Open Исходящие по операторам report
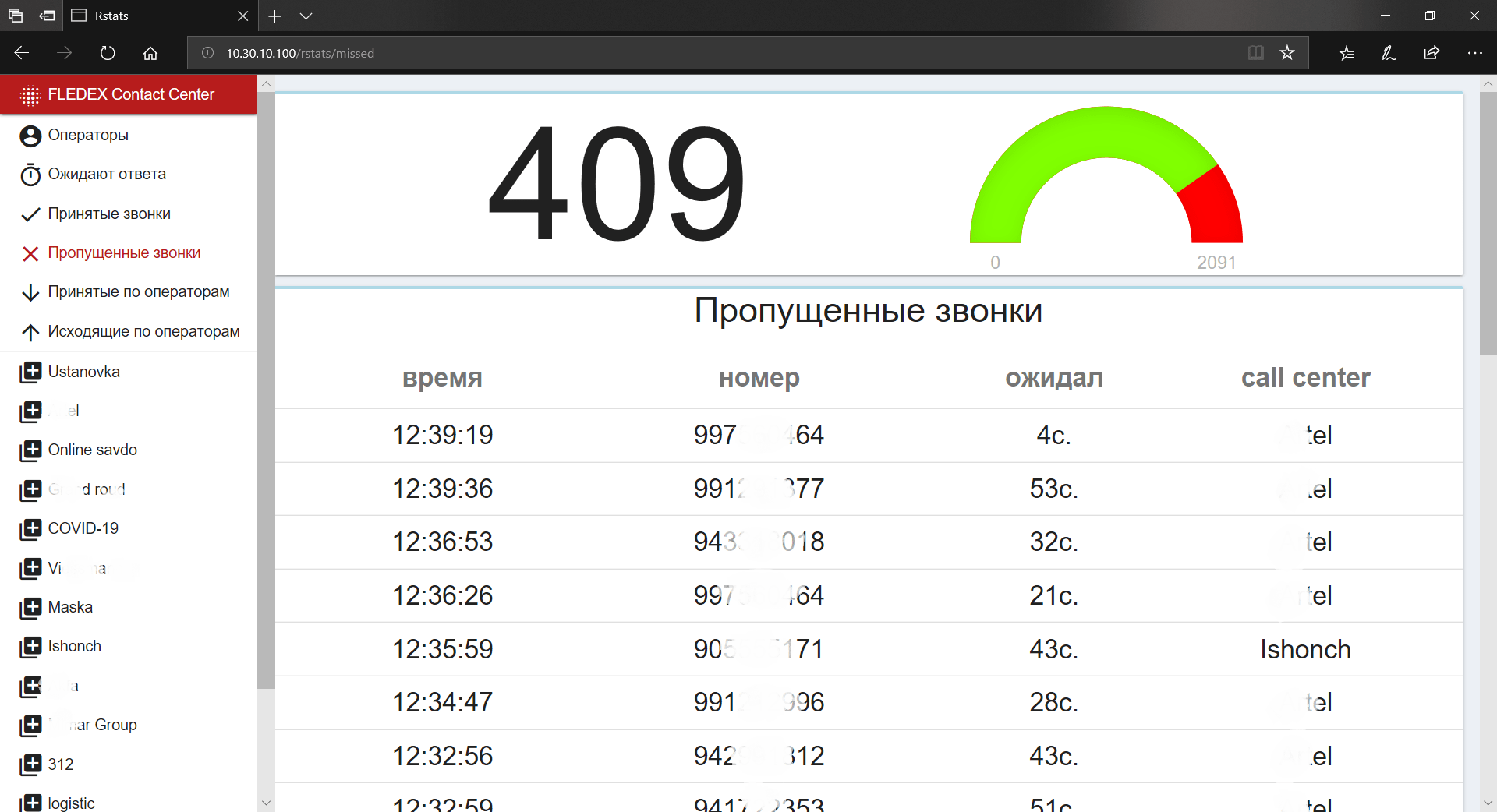The width and height of the screenshot is (1497, 812). click(144, 331)
